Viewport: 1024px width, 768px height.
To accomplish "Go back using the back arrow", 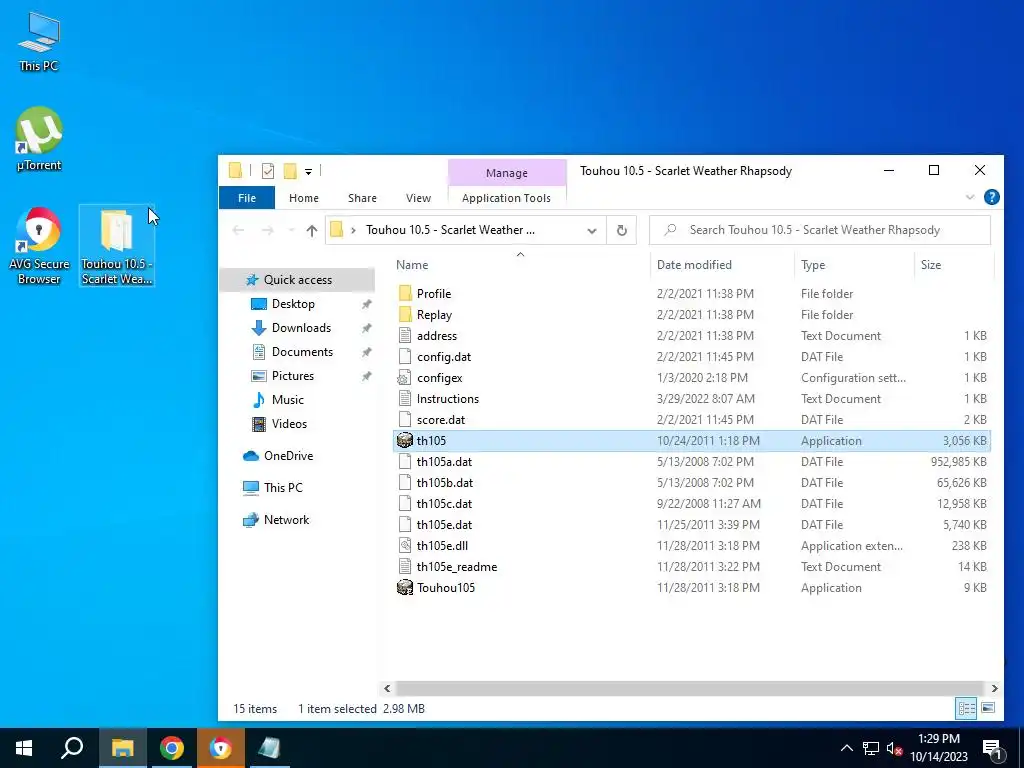I will (x=238, y=230).
